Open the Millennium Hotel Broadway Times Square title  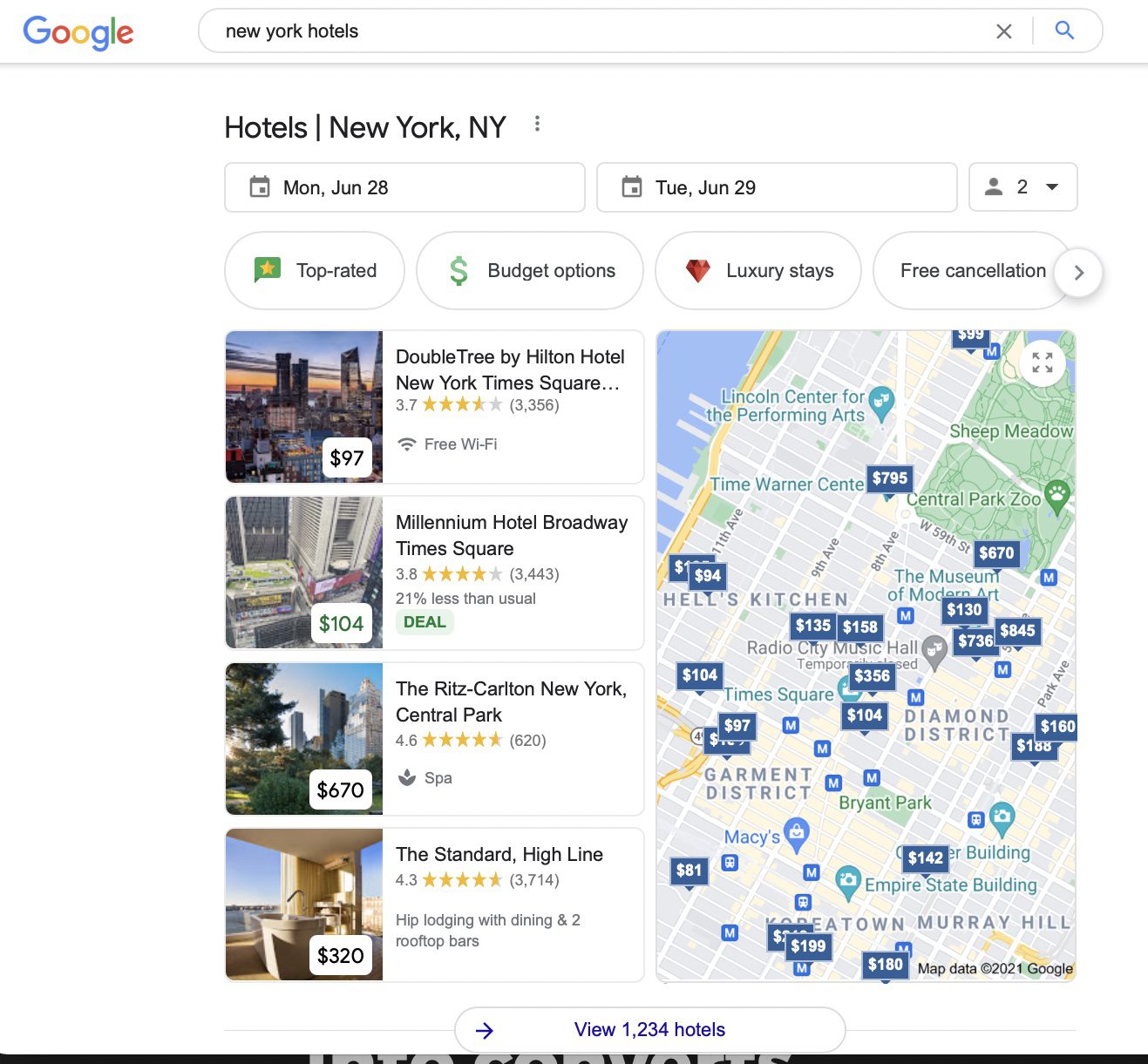pyautogui.click(x=512, y=535)
